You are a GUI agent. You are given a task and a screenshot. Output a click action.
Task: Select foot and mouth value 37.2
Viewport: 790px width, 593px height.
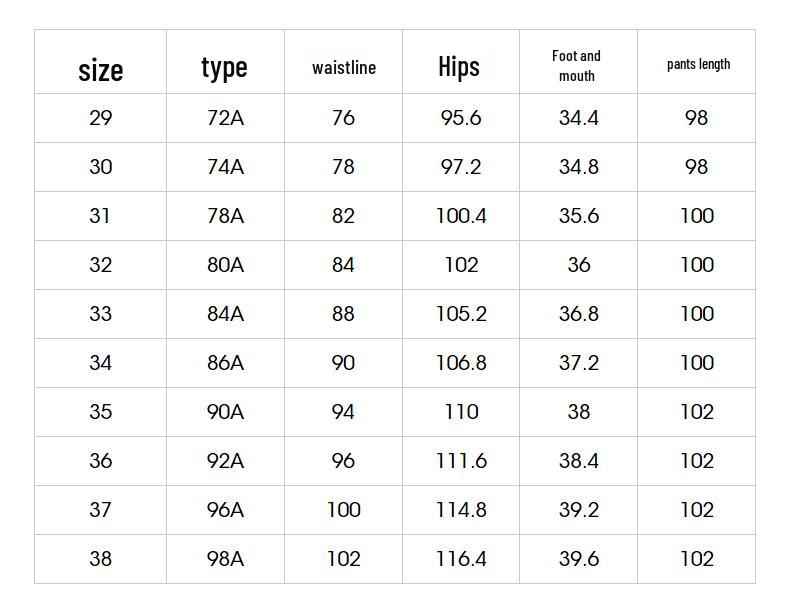(578, 363)
